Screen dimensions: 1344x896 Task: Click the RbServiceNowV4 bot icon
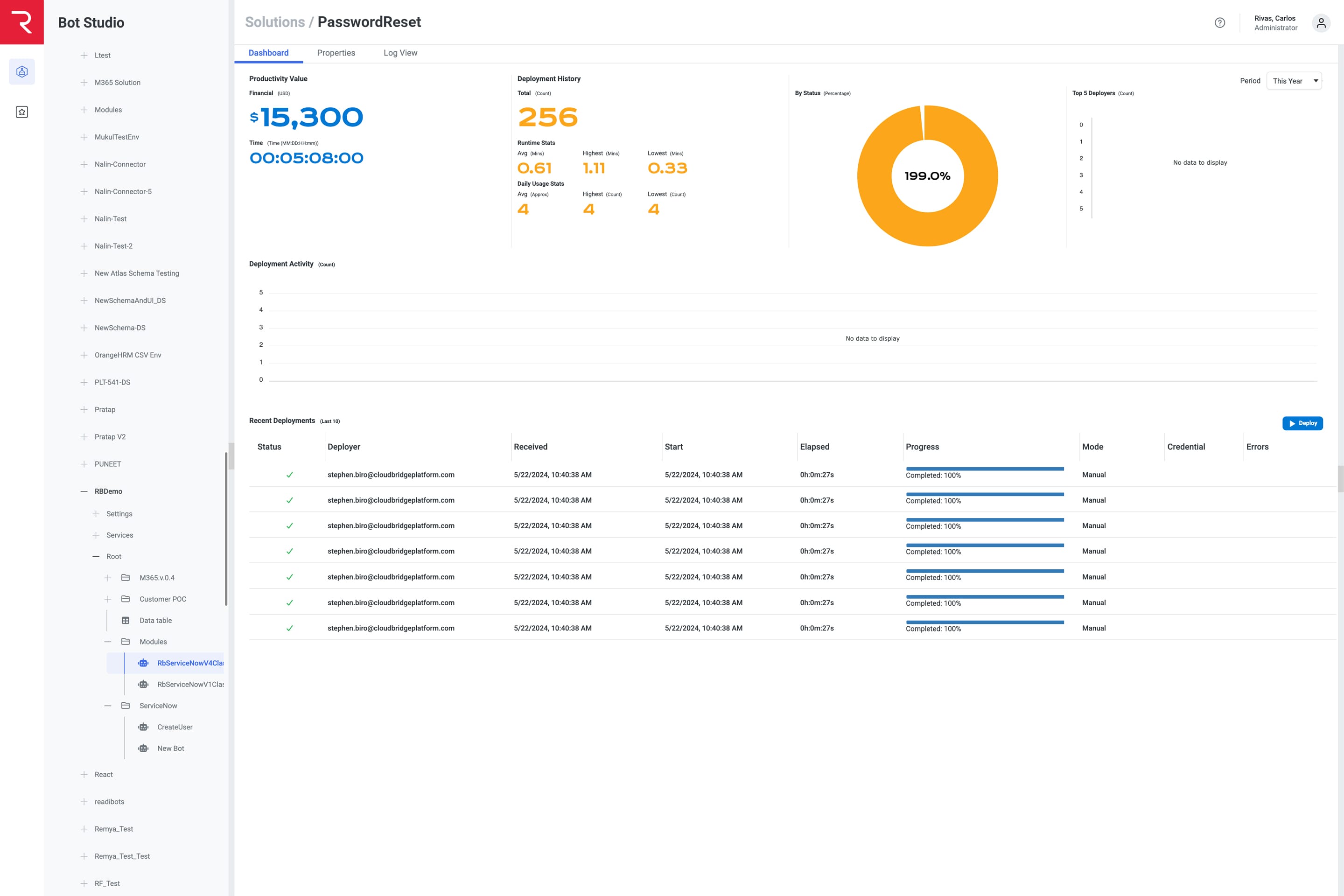tap(143, 663)
